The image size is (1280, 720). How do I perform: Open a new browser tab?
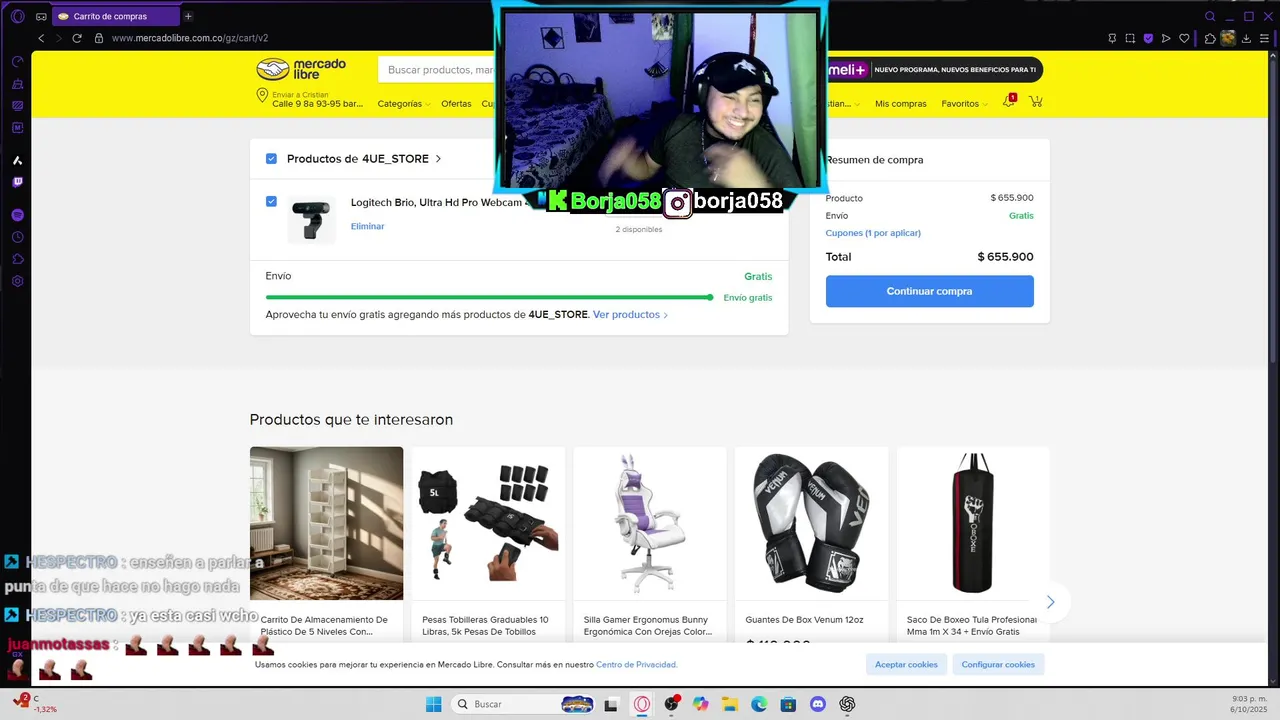click(188, 16)
